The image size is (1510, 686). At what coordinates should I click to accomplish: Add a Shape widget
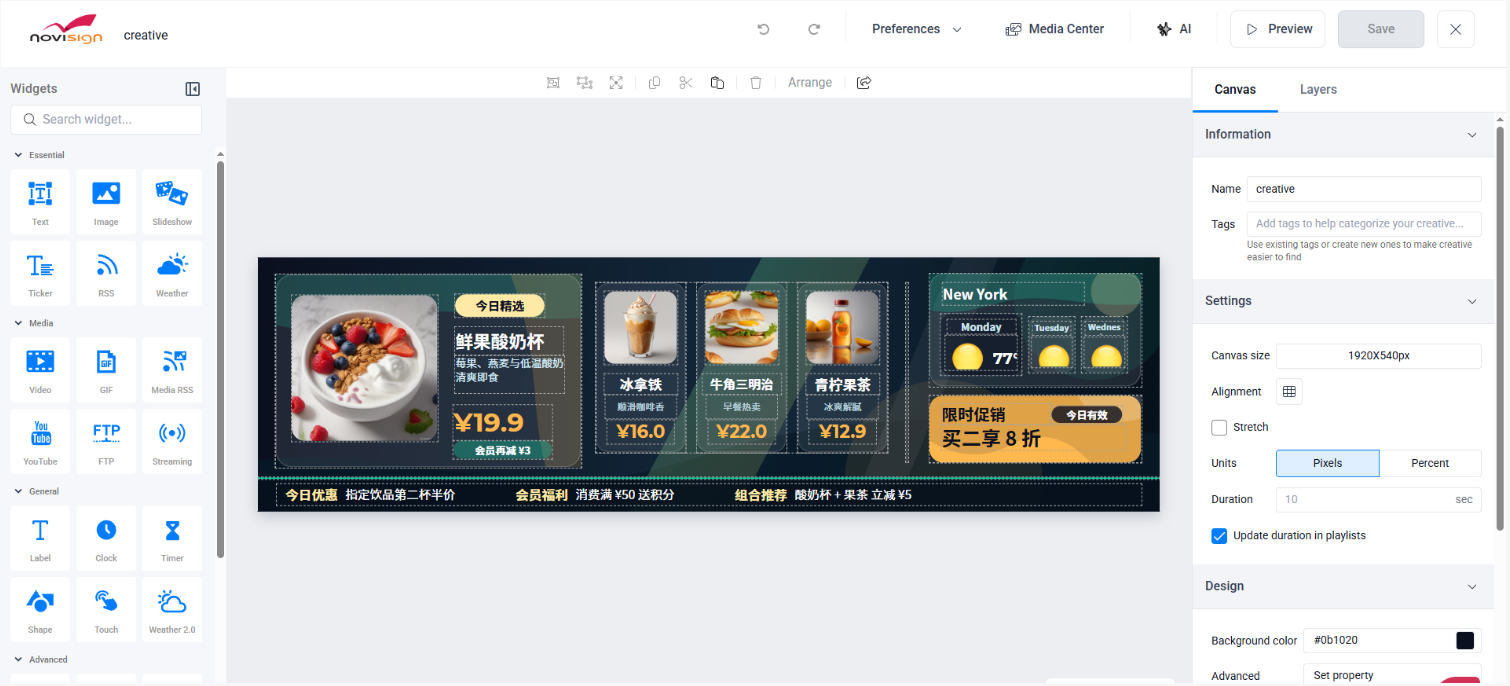point(40,609)
